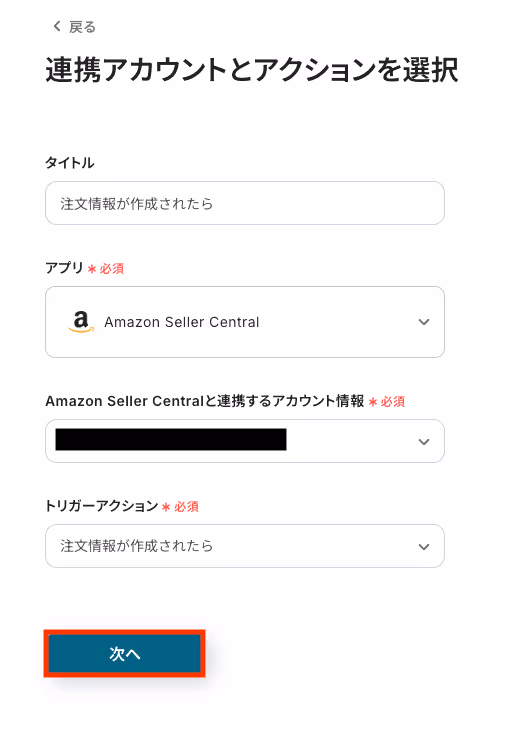Click the タイトル field label
This screenshot has width=520, height=733.
tap(70, 163)
